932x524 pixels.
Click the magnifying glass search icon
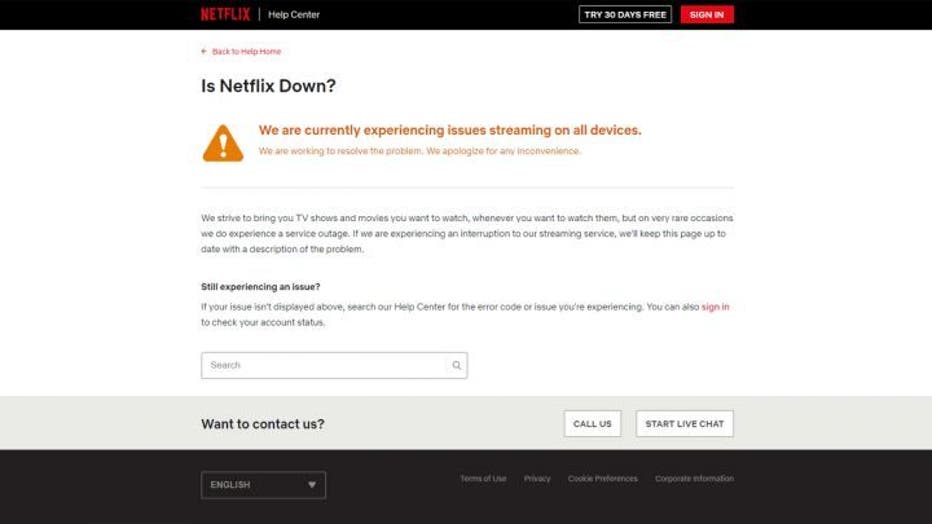tap(456, 365)
